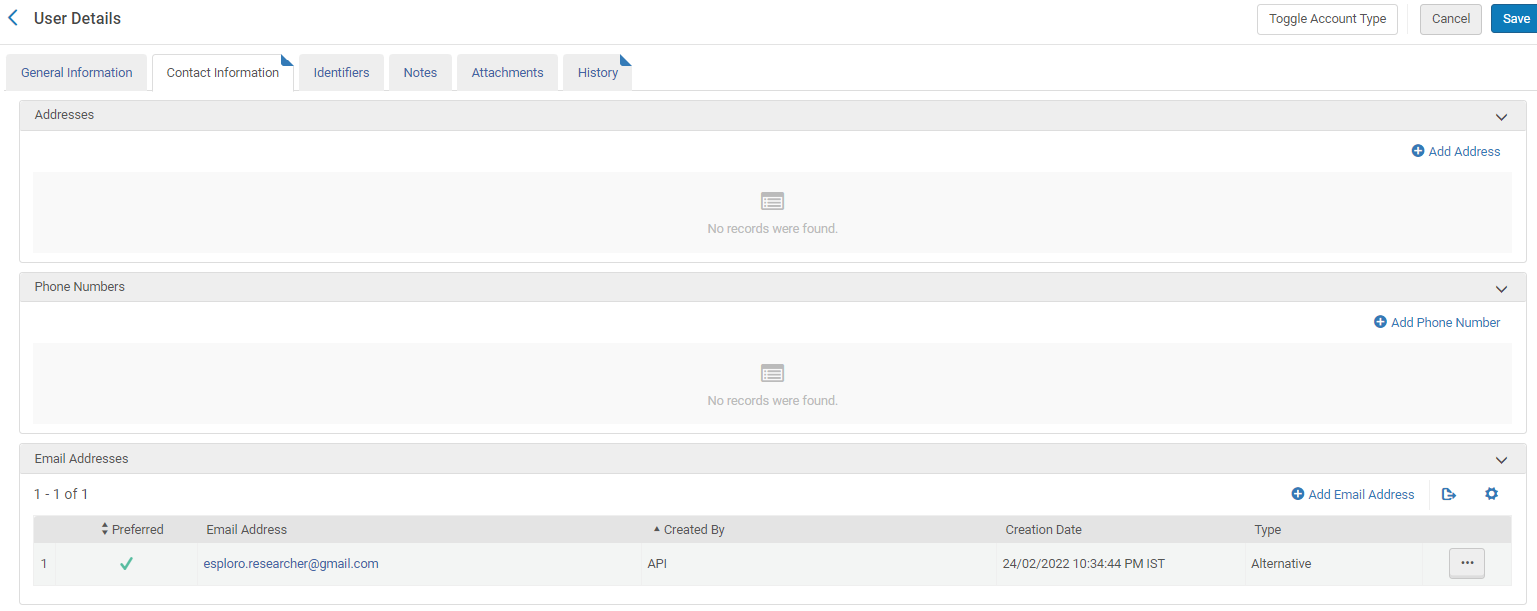
Task: Collapse the Addresses section chevron
Action: [x=1501, y=117]
